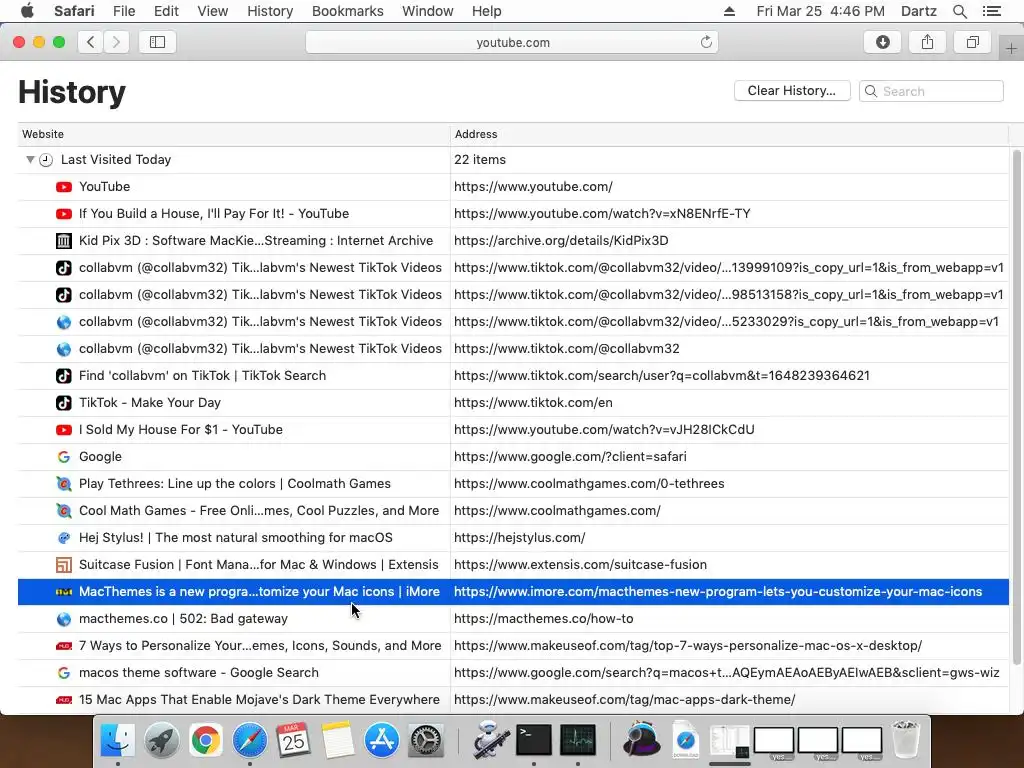Image resolution: width=1024 pixels, height=768 pixels.
Task: Open Terminal from the Dock
Action: (x=534, y=740)
